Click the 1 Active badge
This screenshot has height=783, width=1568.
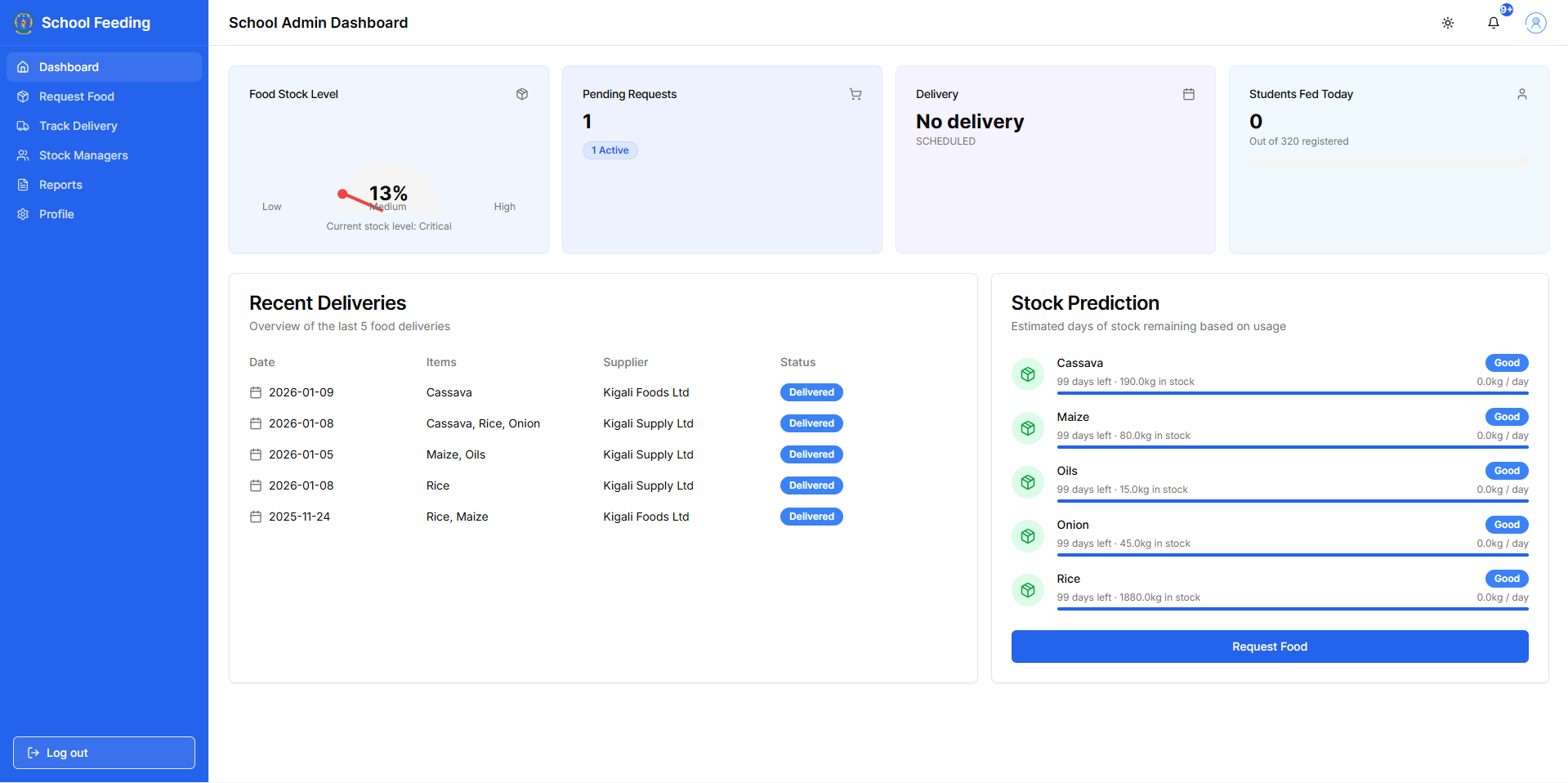(610, 150)
